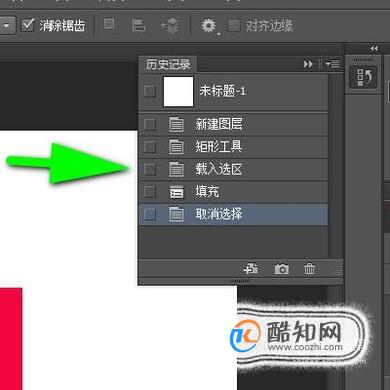Select the 历史记录 panel tab
390x390 pixels.
coord(168,64)
